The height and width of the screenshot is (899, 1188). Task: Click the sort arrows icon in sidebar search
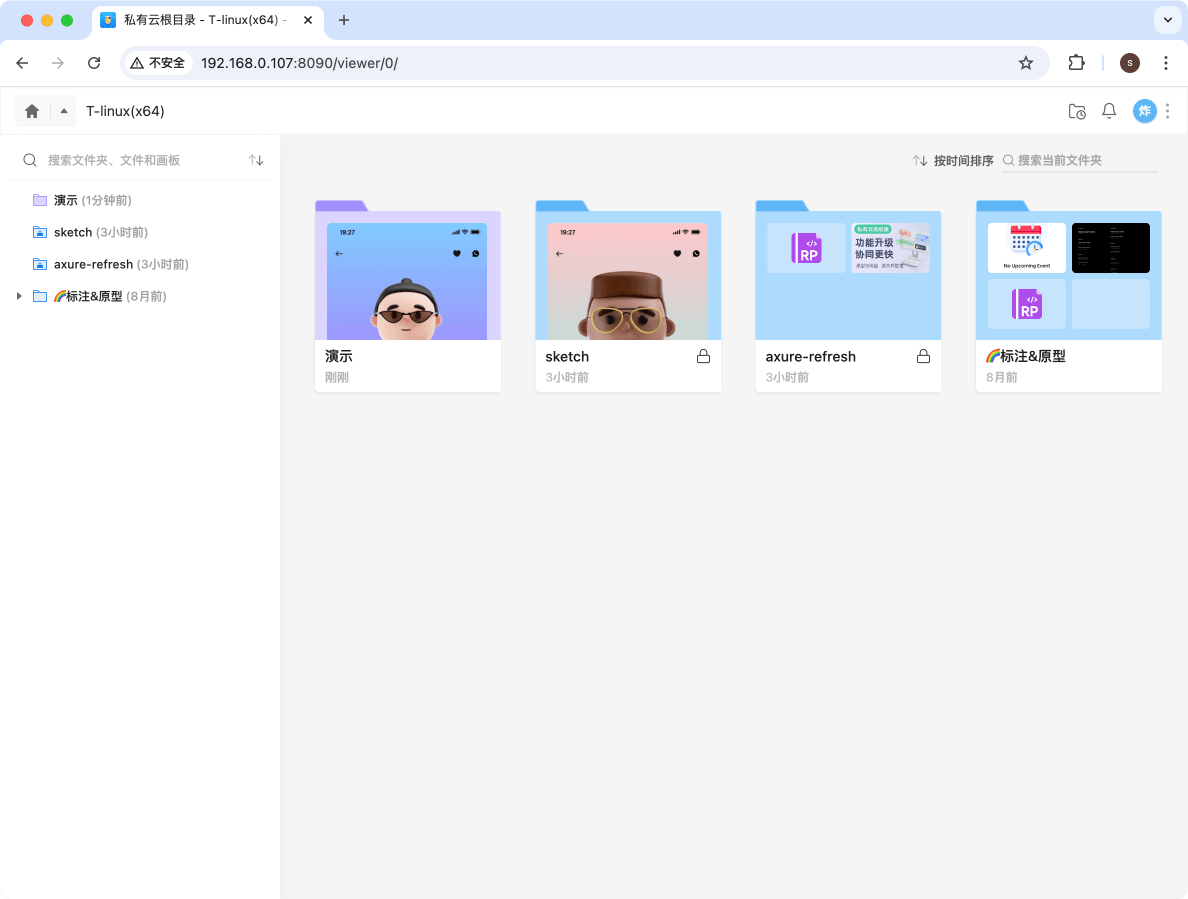256,159
